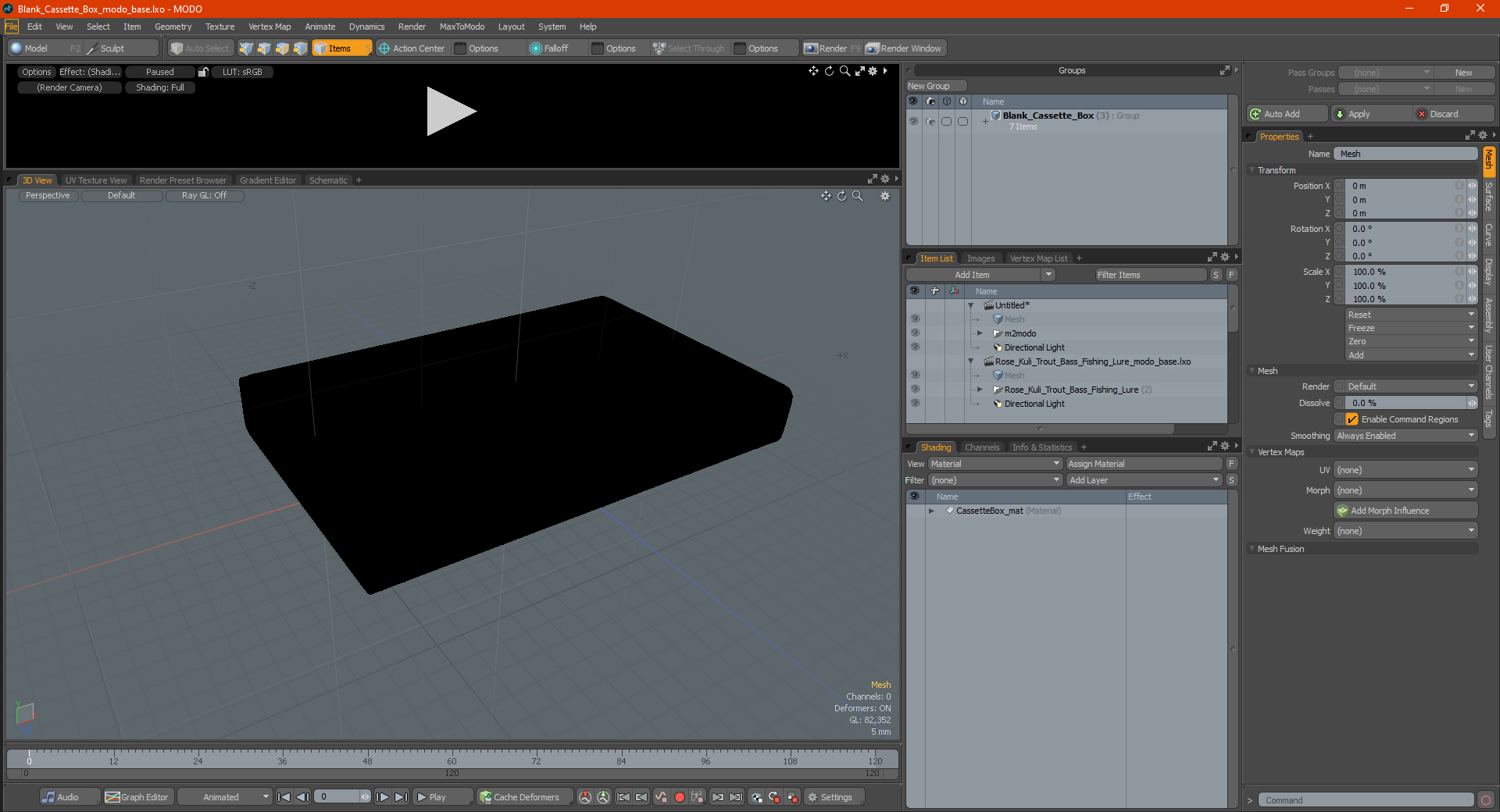The width and height of the screenshot is (1500, 812).
Task: Toggle visibility of Mesh under Untitled
Action: coord(914,319)
